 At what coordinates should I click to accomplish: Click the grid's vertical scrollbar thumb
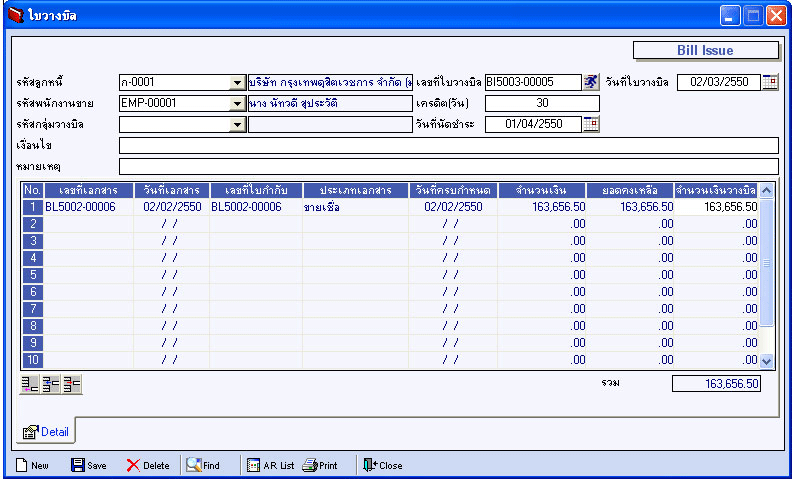click(767, 263)
